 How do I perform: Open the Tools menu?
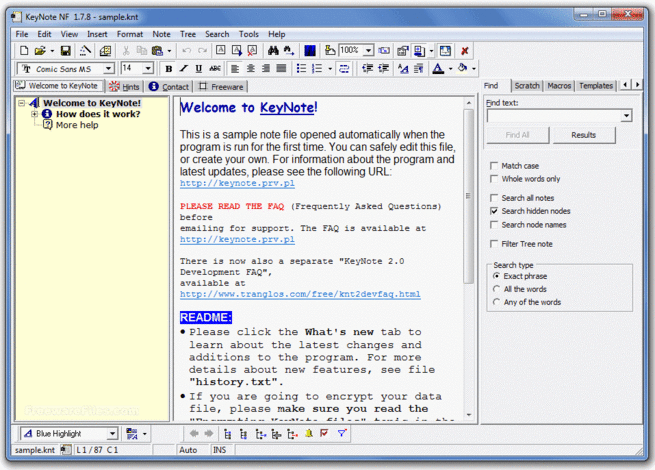click(x=249, y=34)
